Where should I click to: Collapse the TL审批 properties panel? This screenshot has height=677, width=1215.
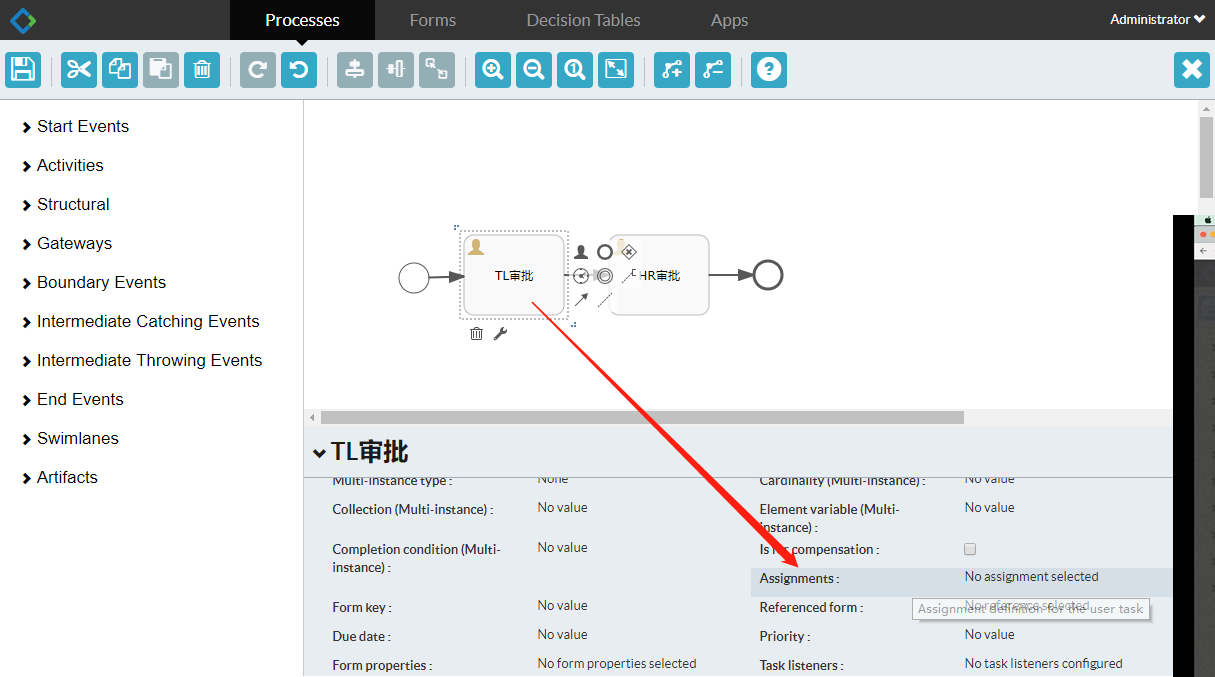319,453
